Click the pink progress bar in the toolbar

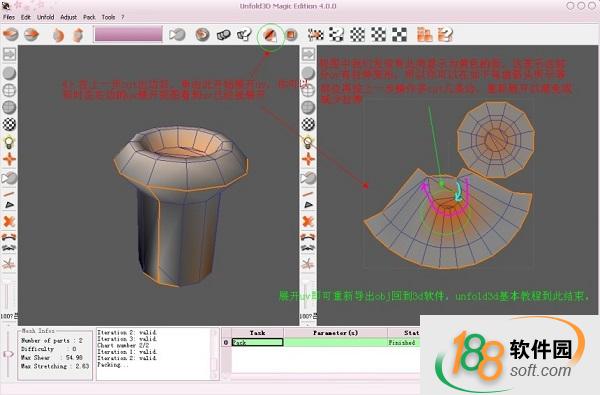coord(129,34)
